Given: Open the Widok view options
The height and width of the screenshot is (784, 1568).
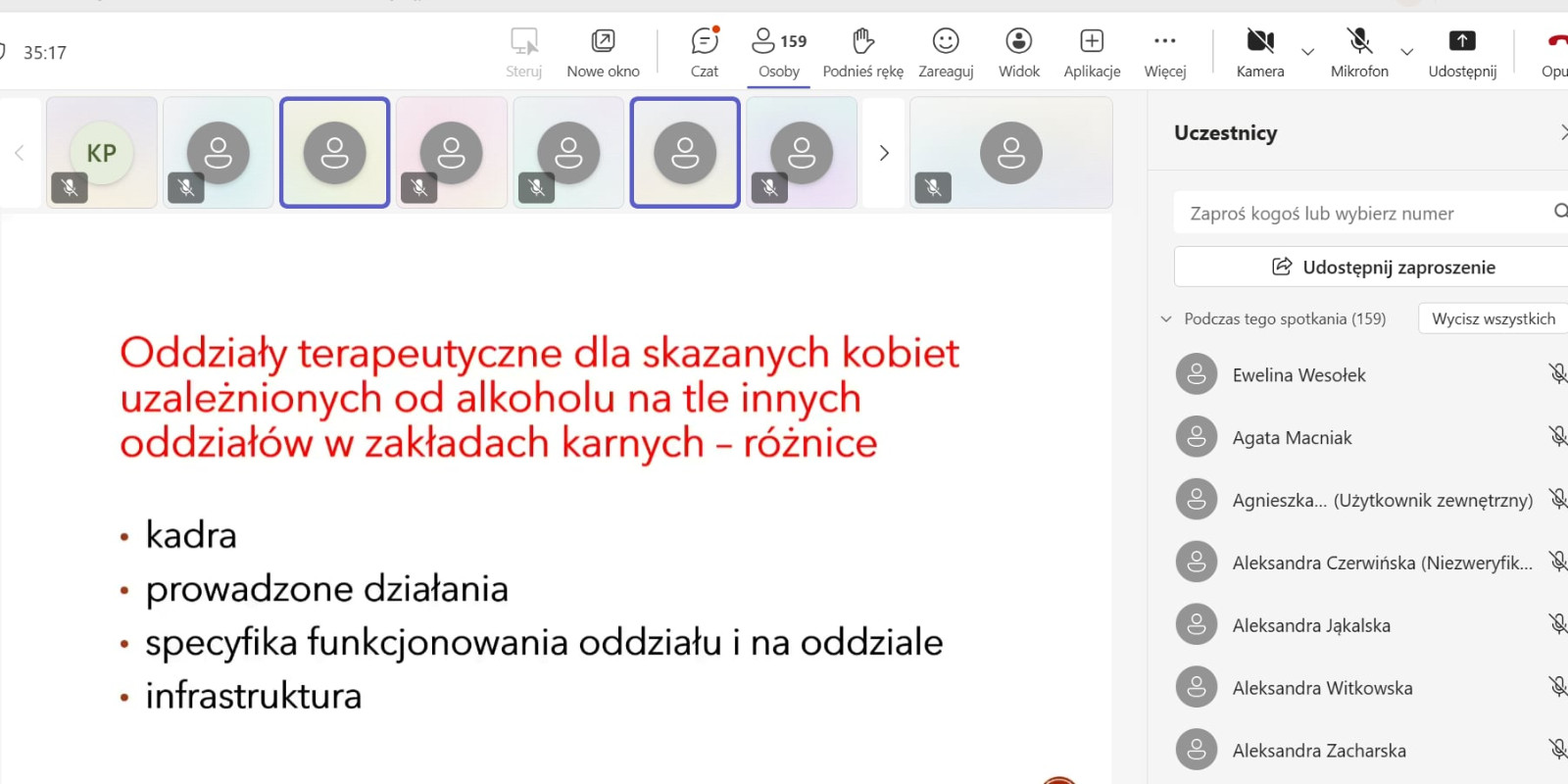Looking at the screenshot, I should pyautogui.click(x=1018, y=52).
